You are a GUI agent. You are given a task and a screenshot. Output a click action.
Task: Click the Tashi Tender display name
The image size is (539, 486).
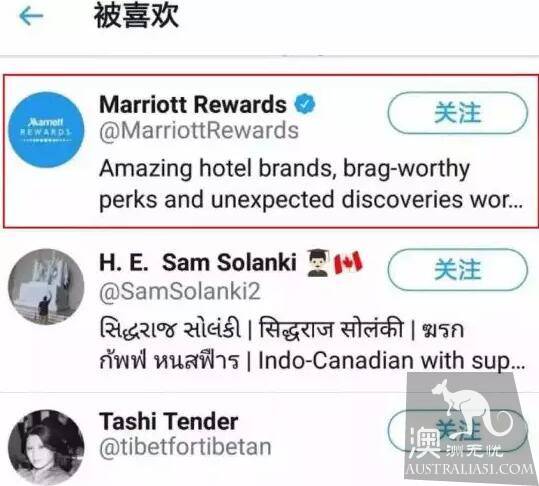pyautogui.click(x=168, y=421)
